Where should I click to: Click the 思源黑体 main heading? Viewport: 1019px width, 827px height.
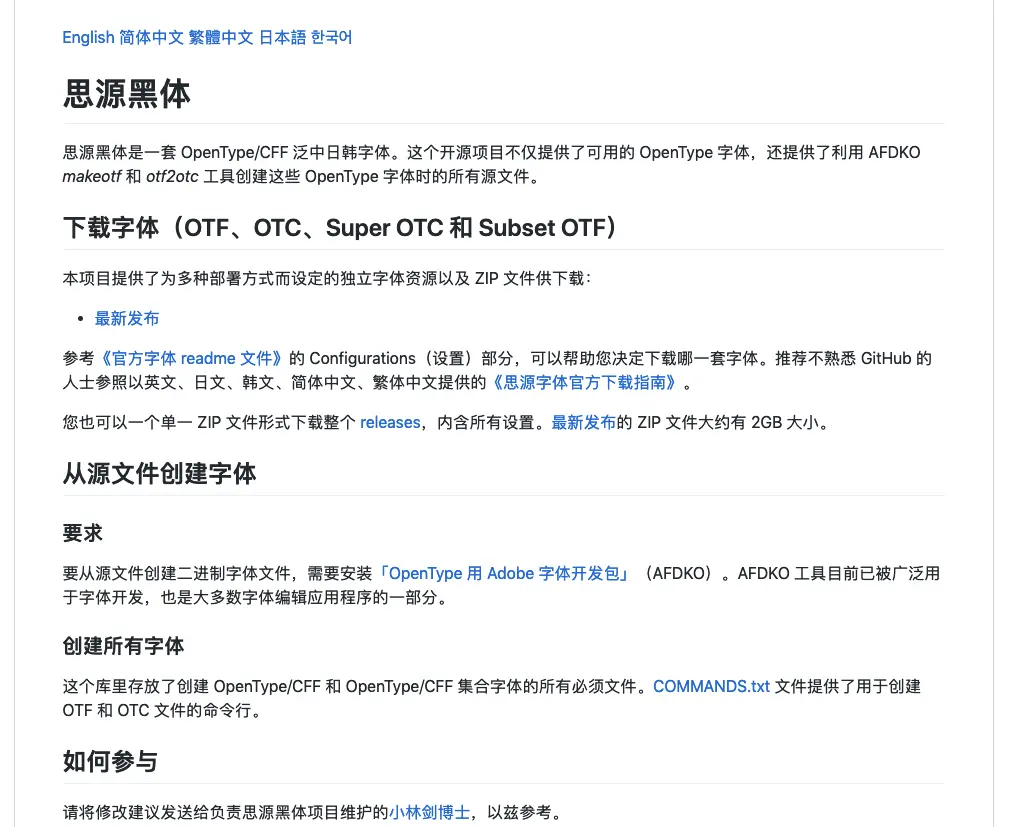pyautogui.click(x=127, y=94)
